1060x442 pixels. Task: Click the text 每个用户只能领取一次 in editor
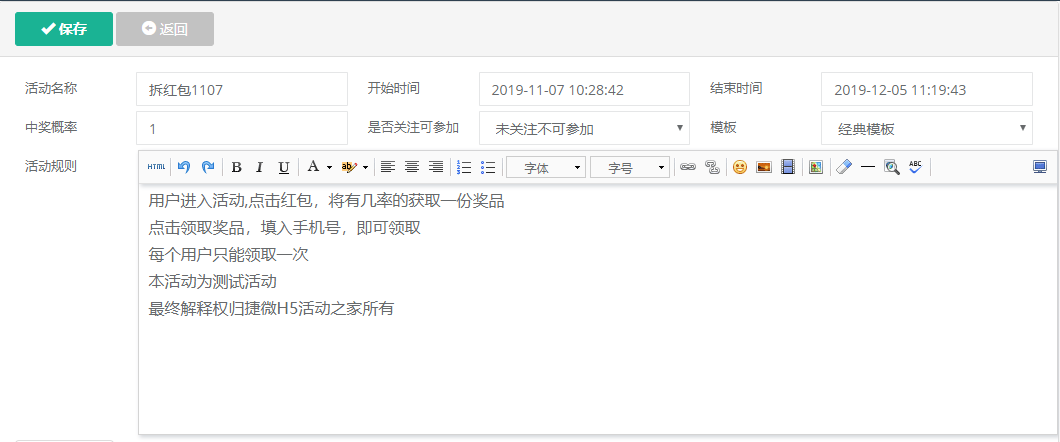tap(228, 255)
